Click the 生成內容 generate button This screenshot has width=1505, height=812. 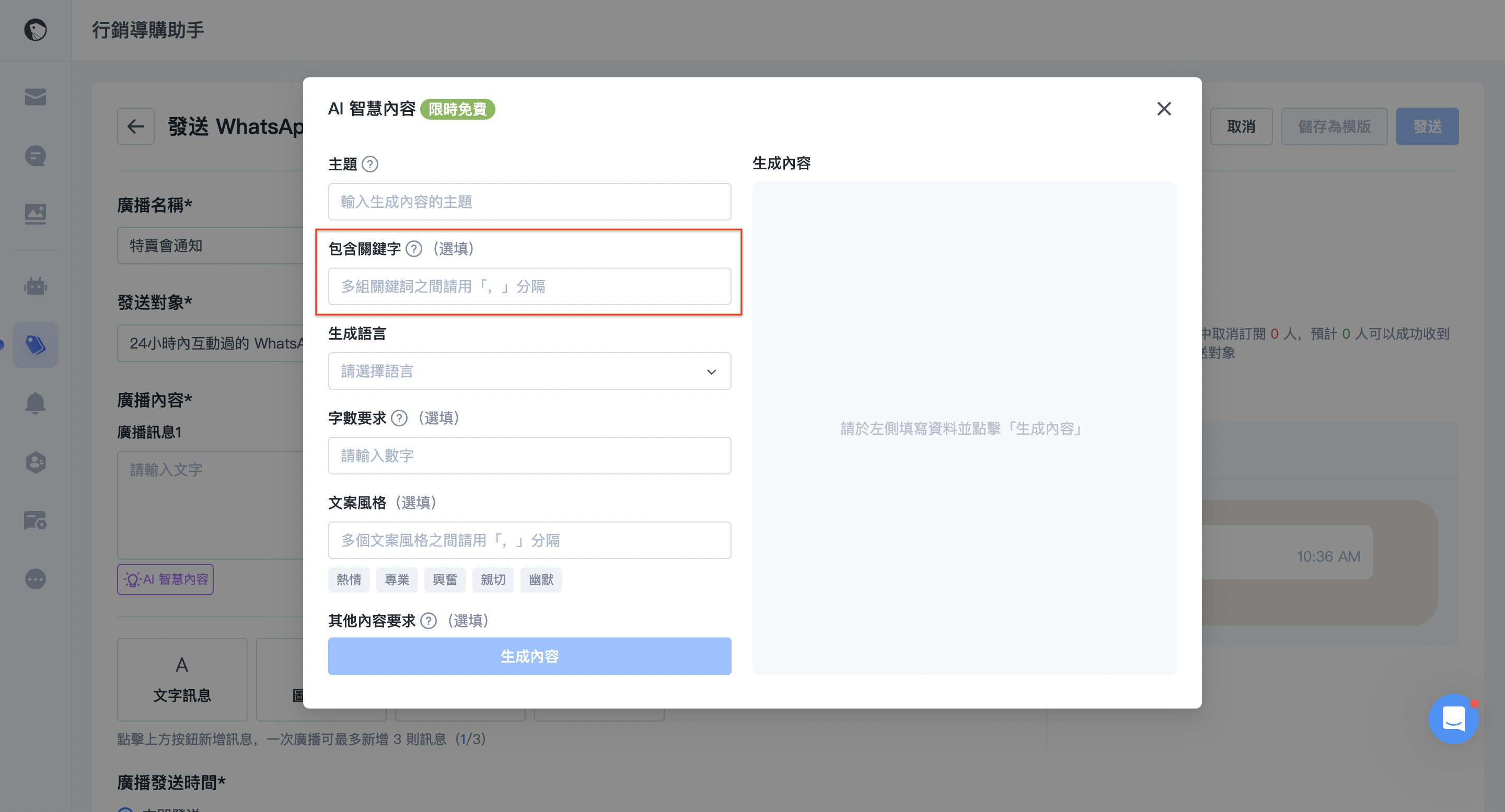point(529,656)
